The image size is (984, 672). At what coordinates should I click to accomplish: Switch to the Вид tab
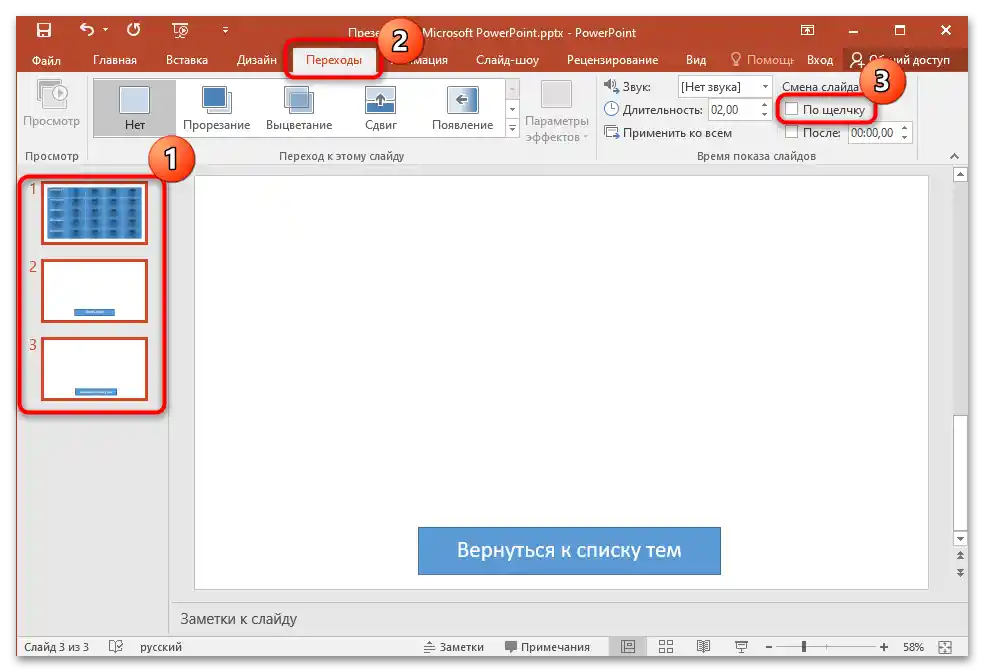[695, 60]
